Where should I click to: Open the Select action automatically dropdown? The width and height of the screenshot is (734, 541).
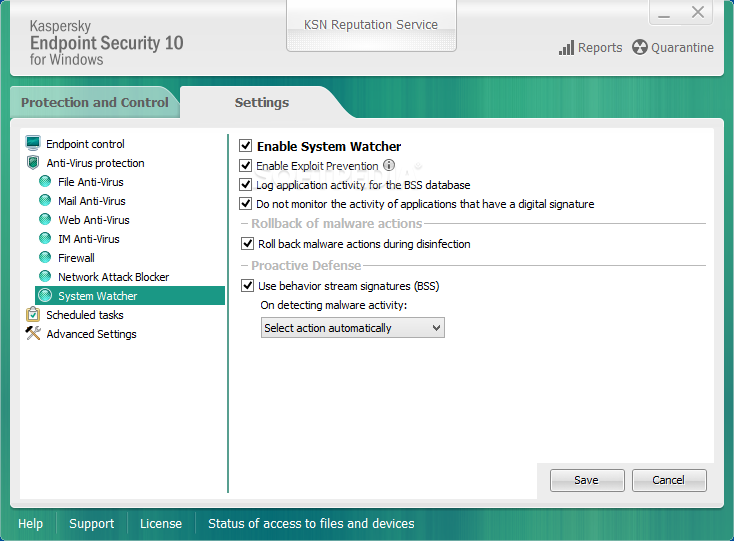[x=352, y=328]
